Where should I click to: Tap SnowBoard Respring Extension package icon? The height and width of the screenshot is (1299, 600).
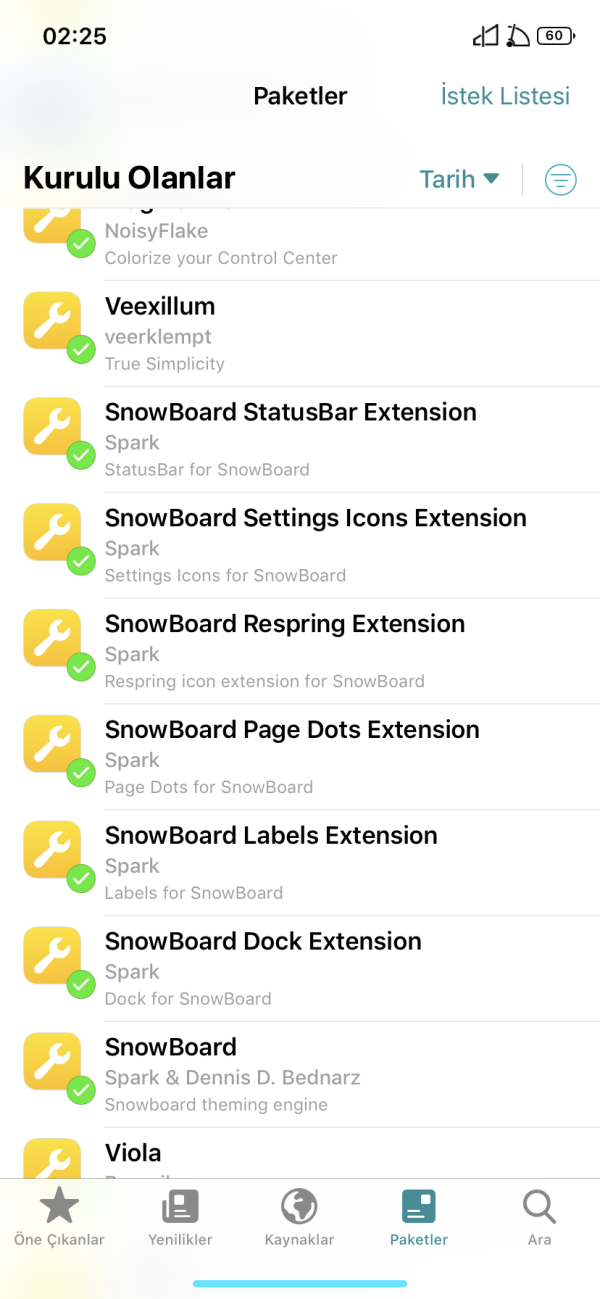(52, 638)
